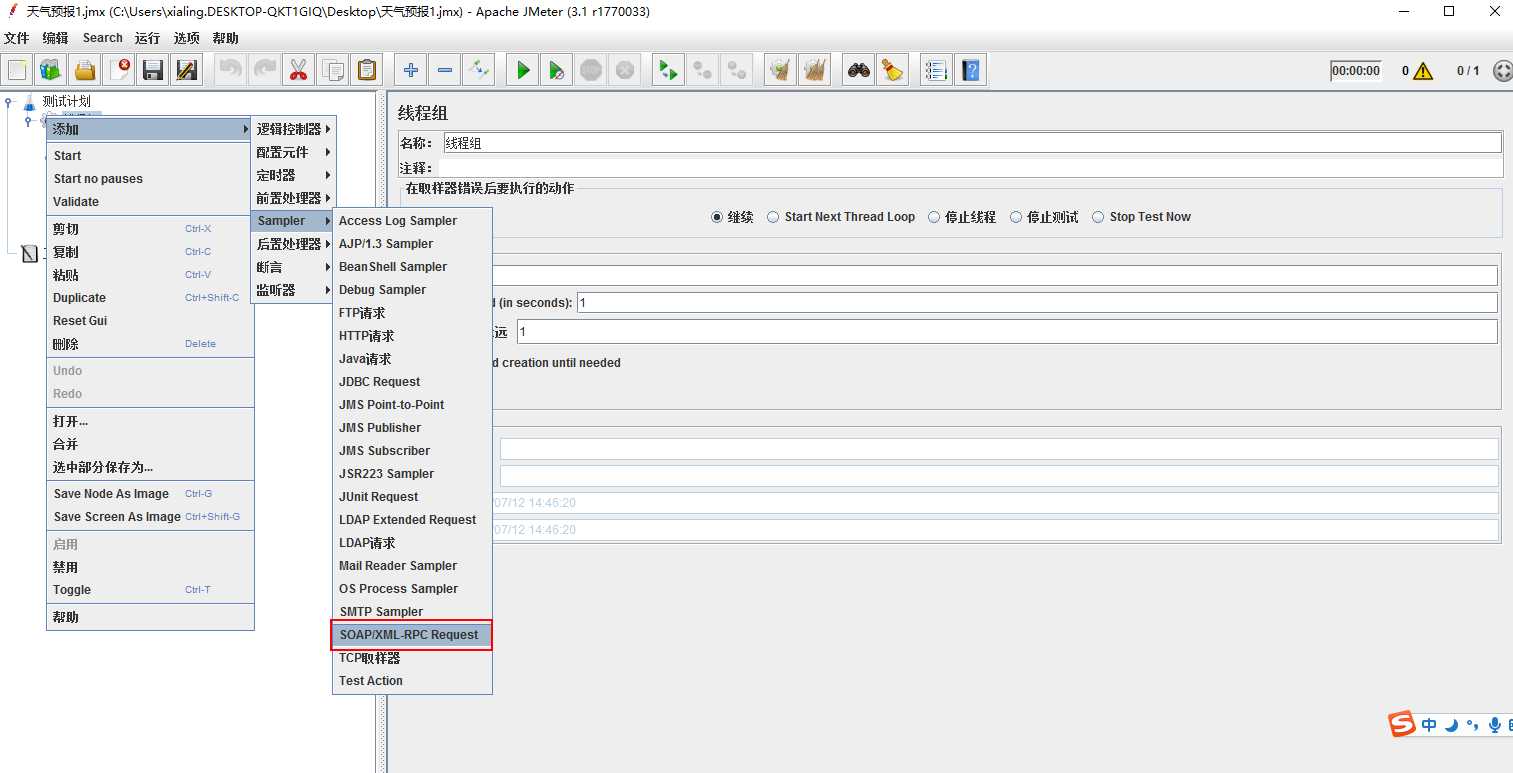Click the Reset Search broom toolbar icon

pyautogui.click(x=892, y=70)
